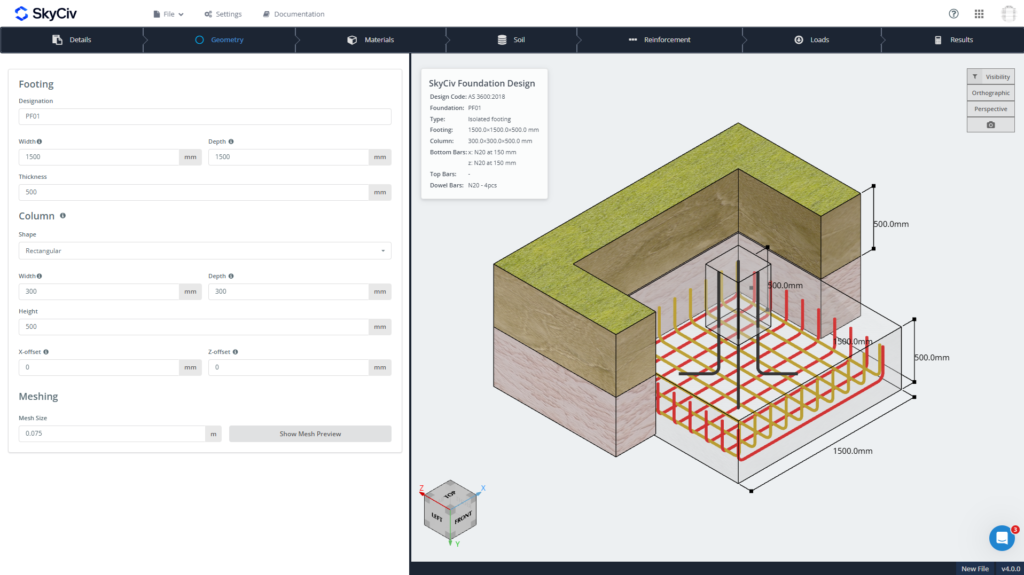Open the user profile avatar
This screenshot has height=575, width=1024.
pyautogui.click(x=1008, y=14)
